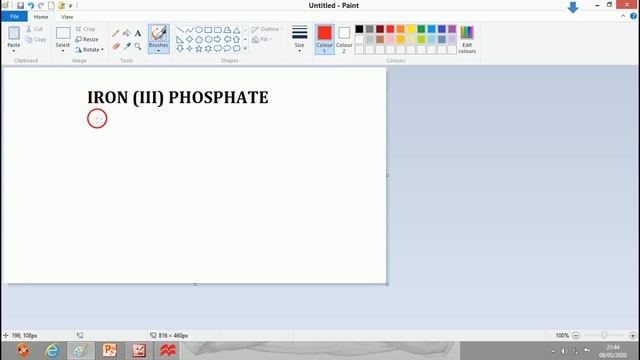Click the volume icon in system tray
The image size is (640, 360).
(x=563, y=351)
